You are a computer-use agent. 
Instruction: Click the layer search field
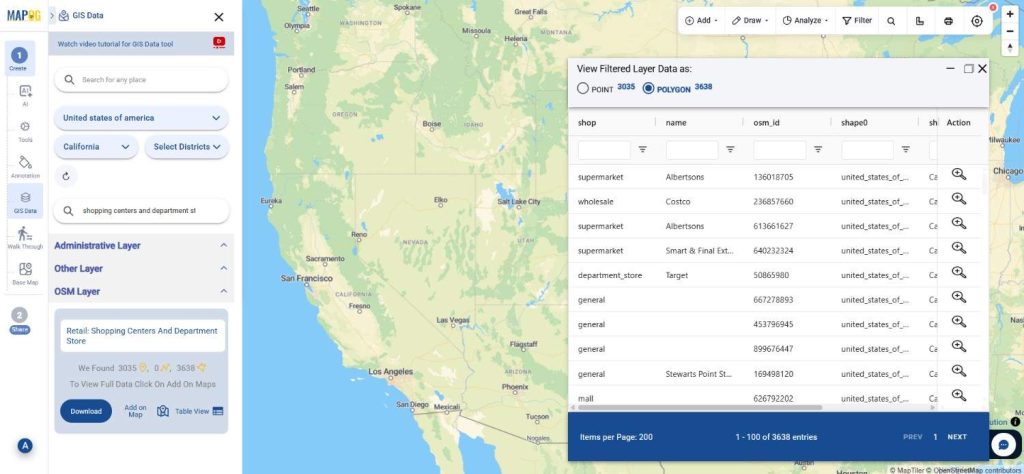click(x=141, y=211)
